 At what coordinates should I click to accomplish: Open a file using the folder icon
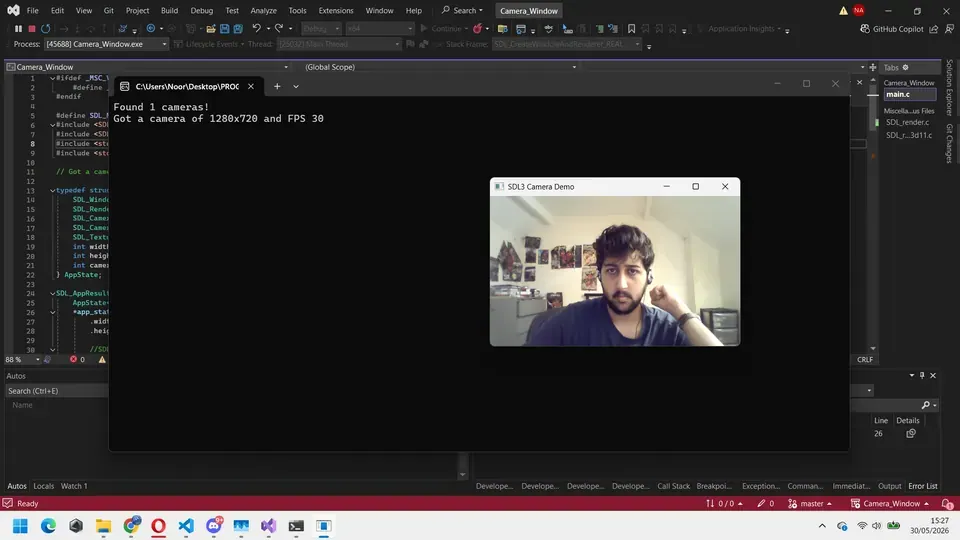(x=211, y=29)
